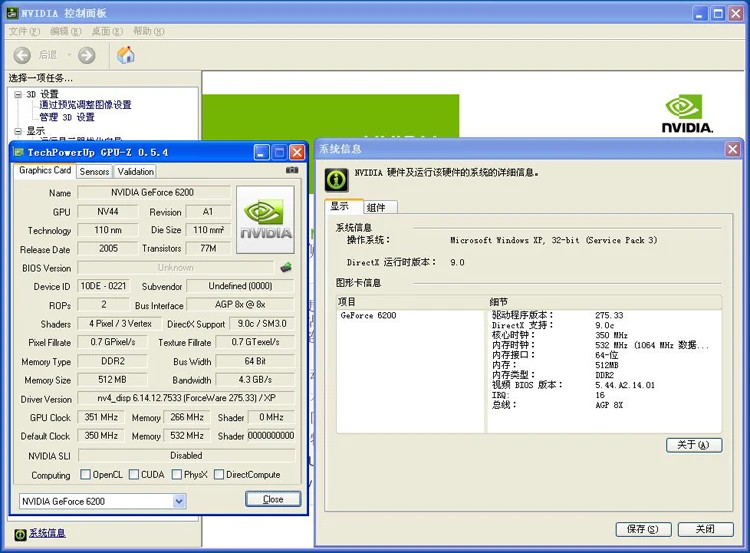
Task: Click the system information icon at bottom left
Action: click(20, 534)
